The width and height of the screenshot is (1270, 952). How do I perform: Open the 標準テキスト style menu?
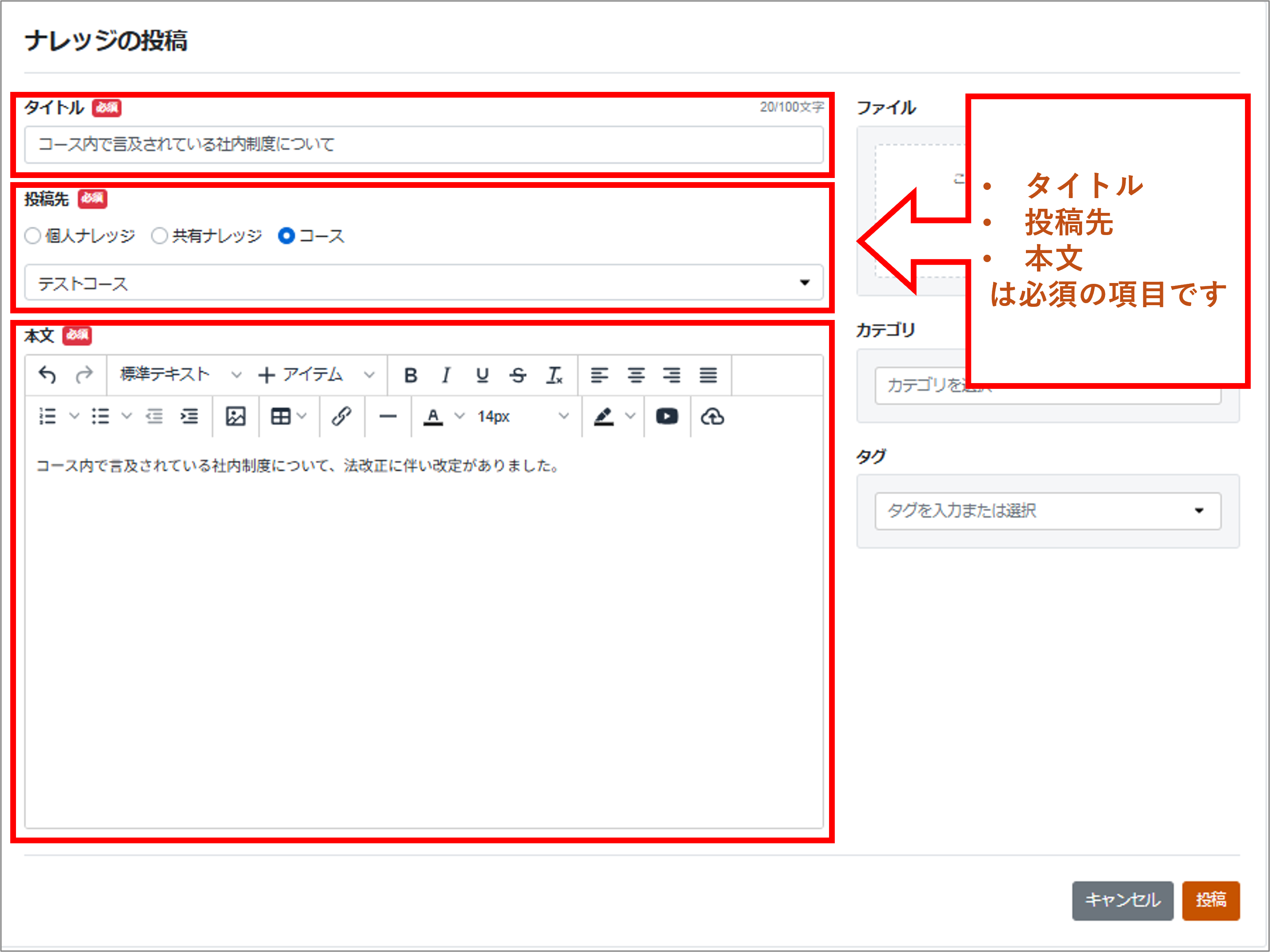[180, 375]
